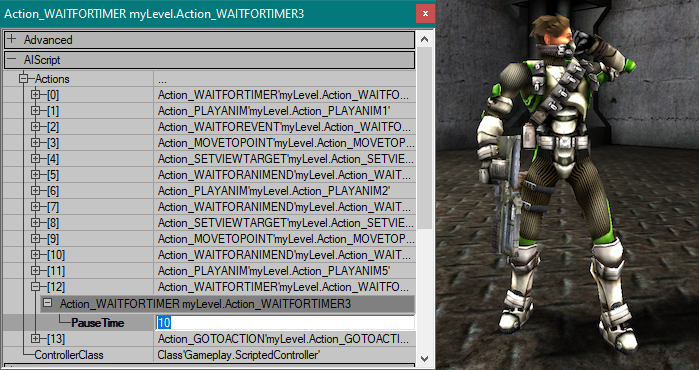Click the scrollbar up arrow
The width and height of the screenshot is (699, 370).
[x=424, y=40]
